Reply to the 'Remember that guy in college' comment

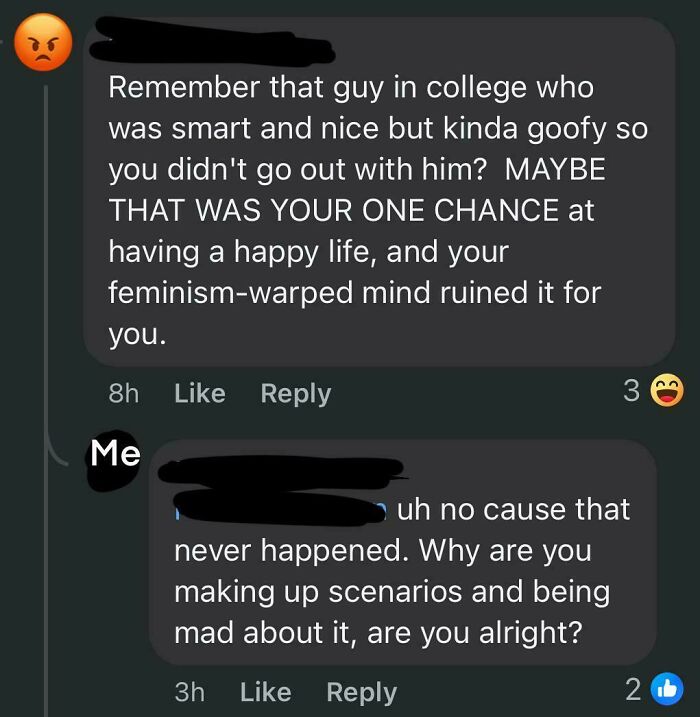(x=295, y=393)
